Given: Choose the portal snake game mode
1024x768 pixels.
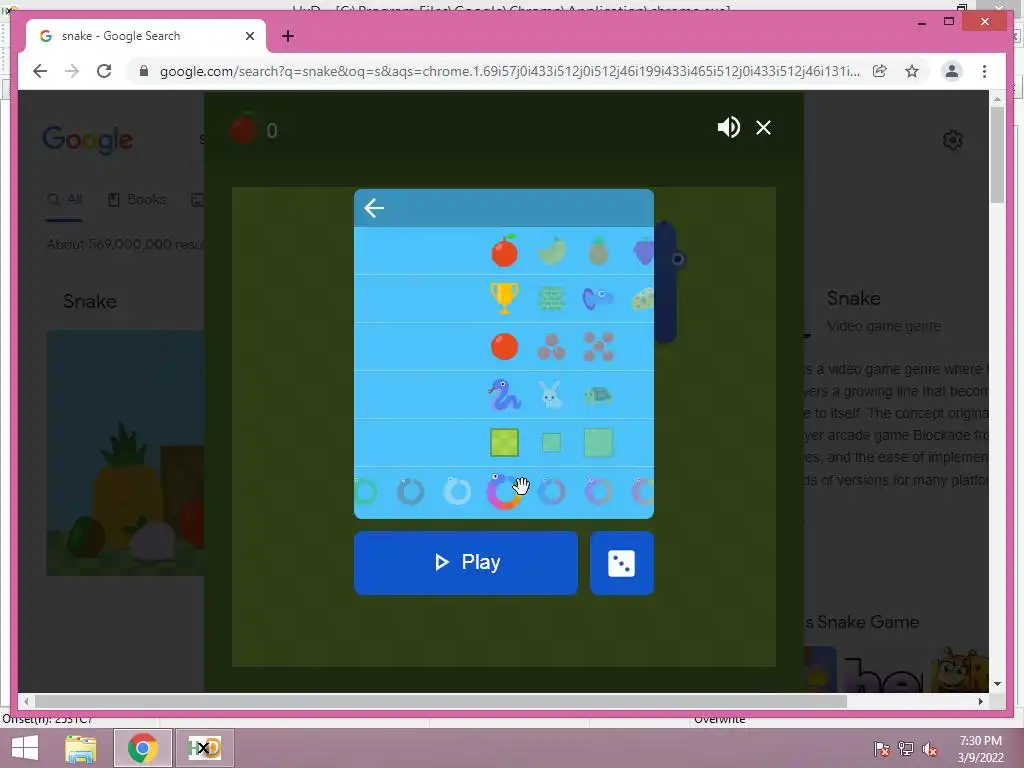Looking at the screenshot, I should point(598,299).
